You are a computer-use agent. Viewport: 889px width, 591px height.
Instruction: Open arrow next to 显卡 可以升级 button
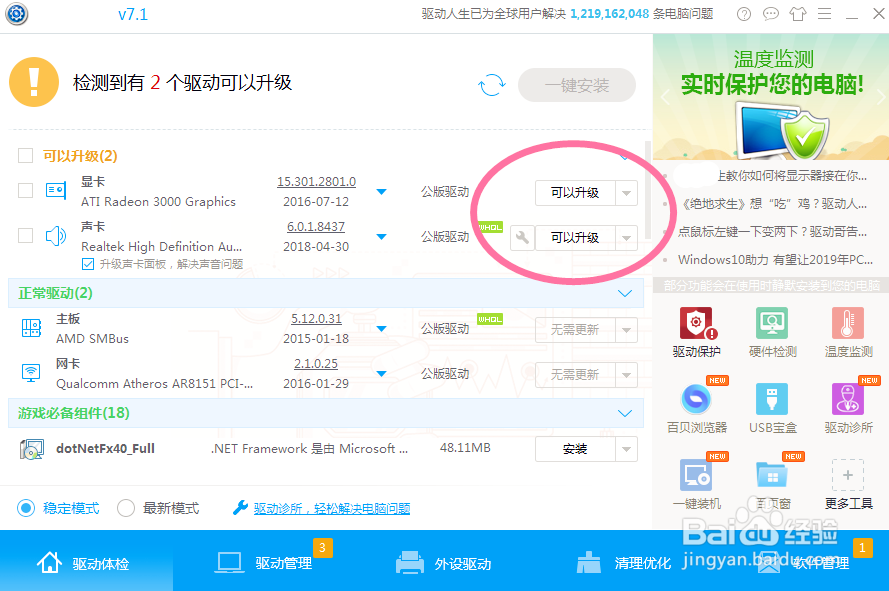click(626, 193)
